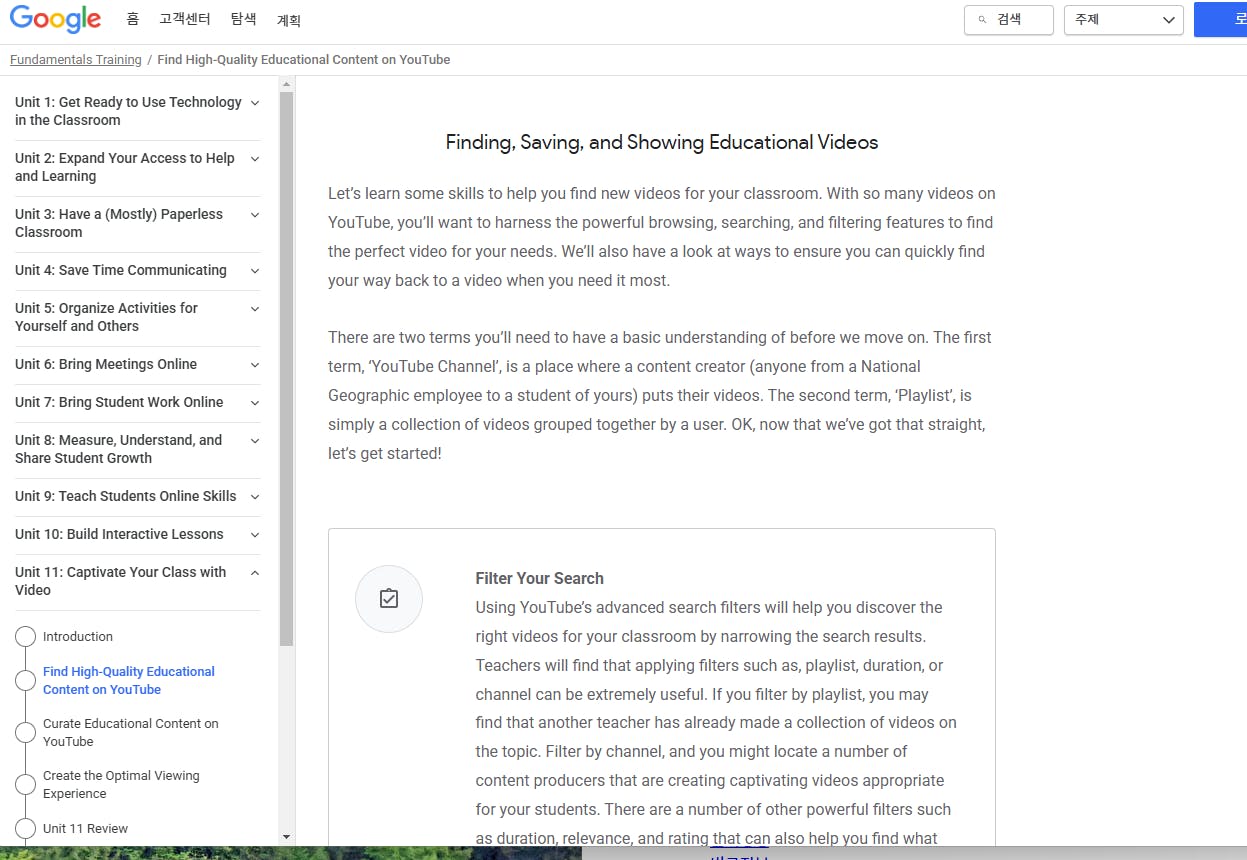Click the Introduction lesson circle marker

26,637
